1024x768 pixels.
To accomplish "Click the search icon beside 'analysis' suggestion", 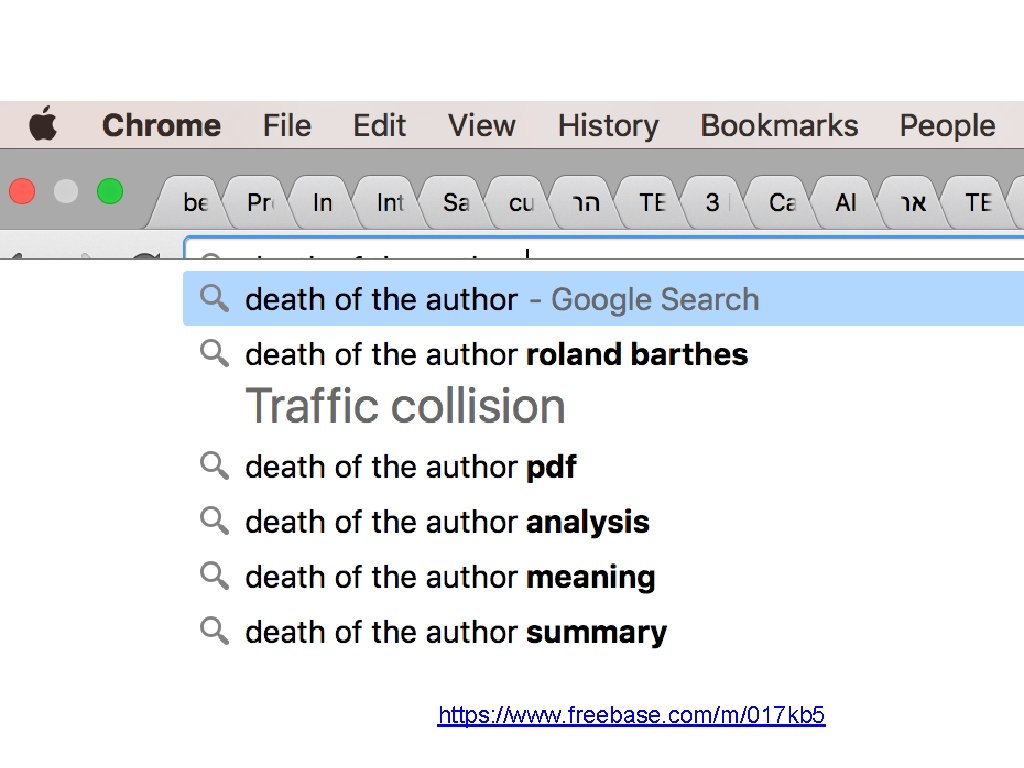I will click(214, 520).
